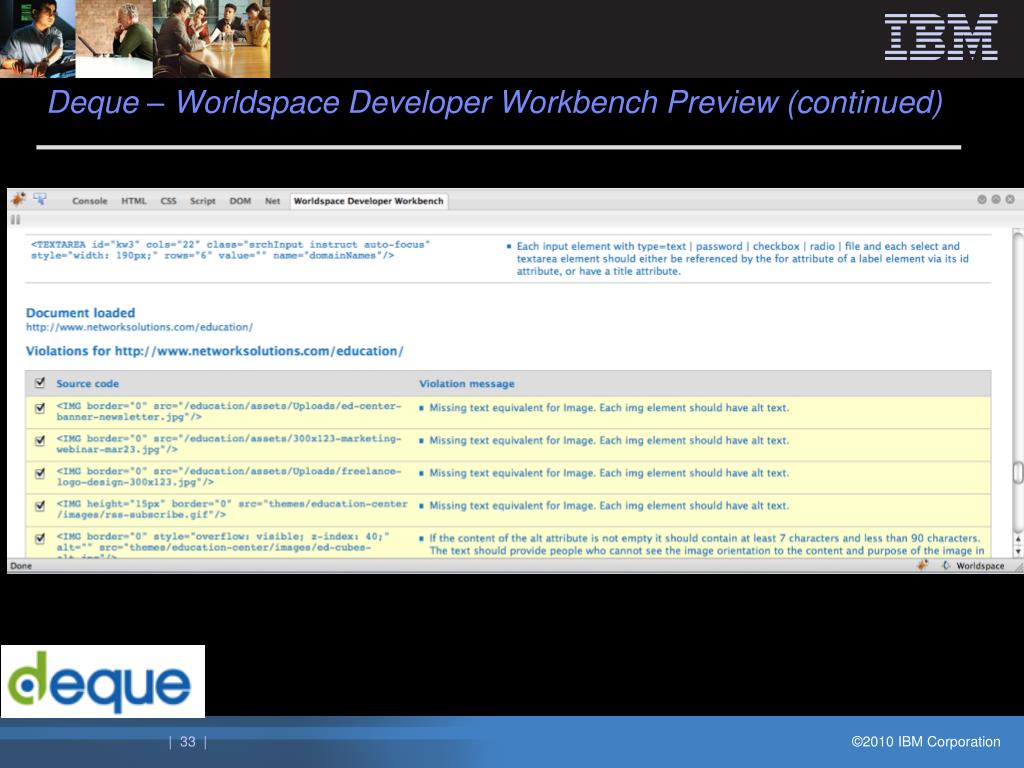The height and width of the screenshot is (768, 1024).
Task: Open the HTML tab
Action: coord(134,201)
